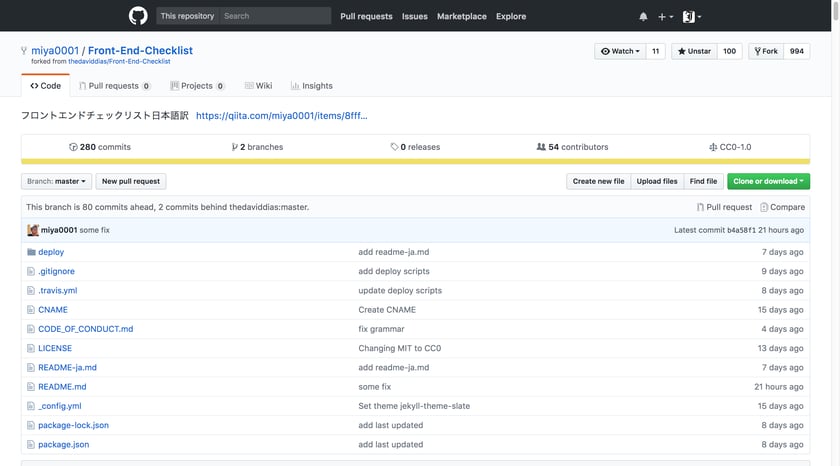Focus the Search input field

(275, 16)
